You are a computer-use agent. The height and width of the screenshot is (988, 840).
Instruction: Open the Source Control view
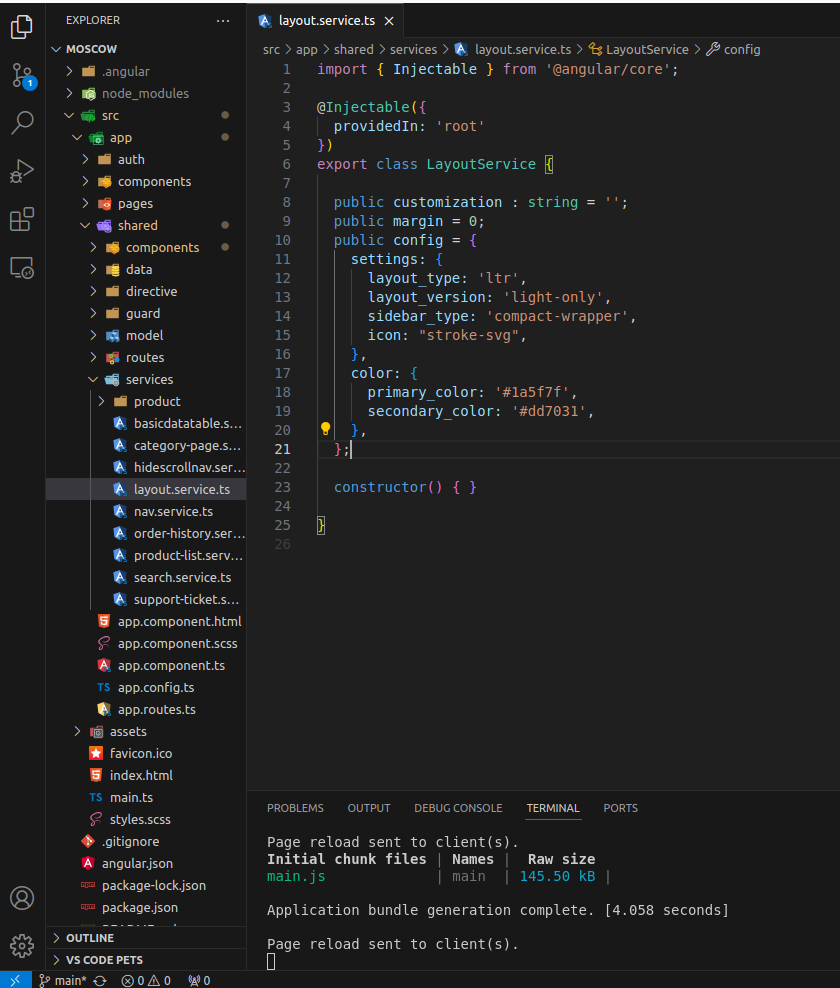click(x=22, y=75)
